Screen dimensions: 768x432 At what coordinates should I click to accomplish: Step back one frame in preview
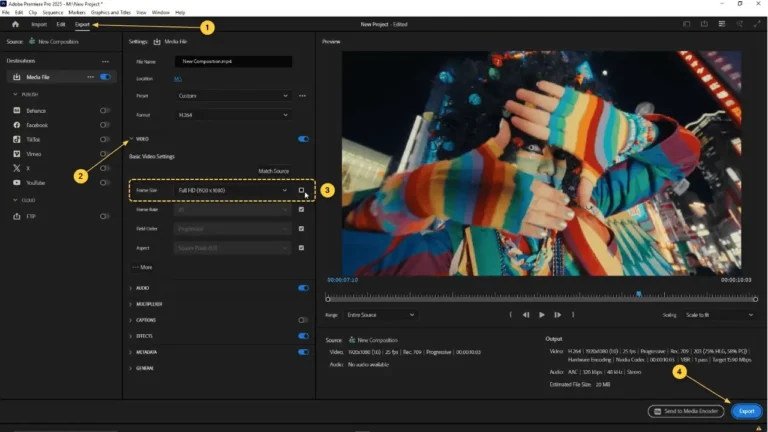(x=526, y=315)
